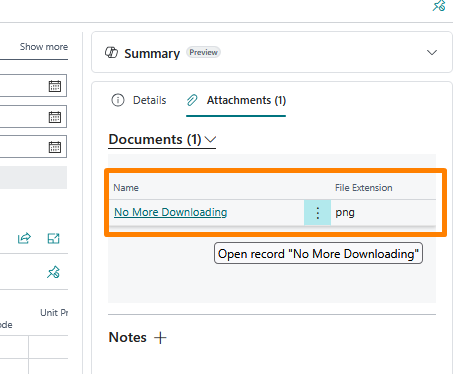Click the Summary Copilot icon
The width and height of the screenshot is (472, 374).
click(x=111, y=53)
